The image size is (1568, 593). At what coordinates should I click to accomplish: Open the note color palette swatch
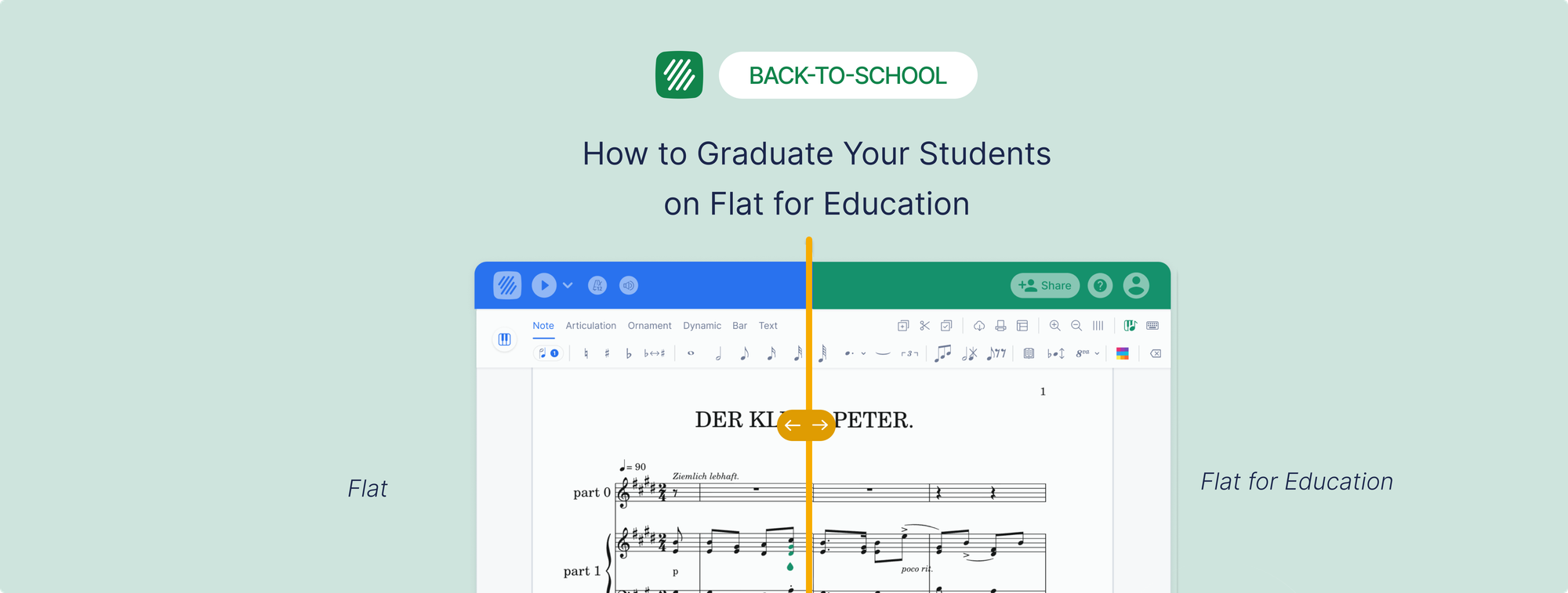pos(1123,353)
